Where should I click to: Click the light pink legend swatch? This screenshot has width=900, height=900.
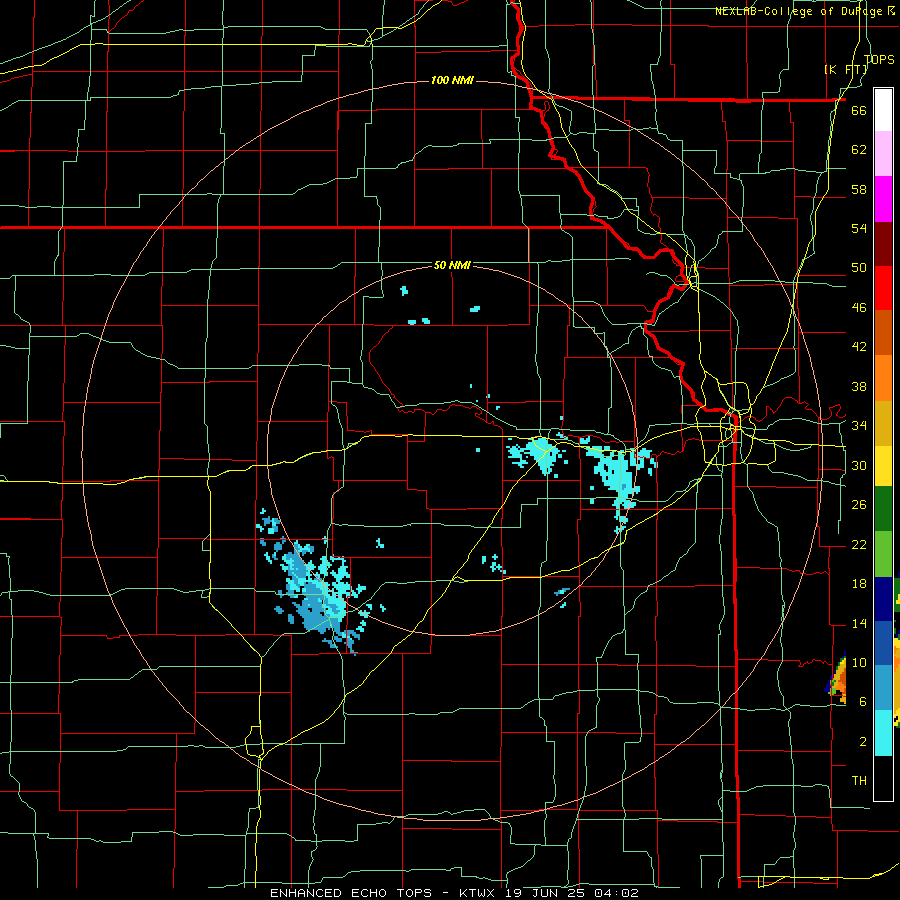pos(883,154)
